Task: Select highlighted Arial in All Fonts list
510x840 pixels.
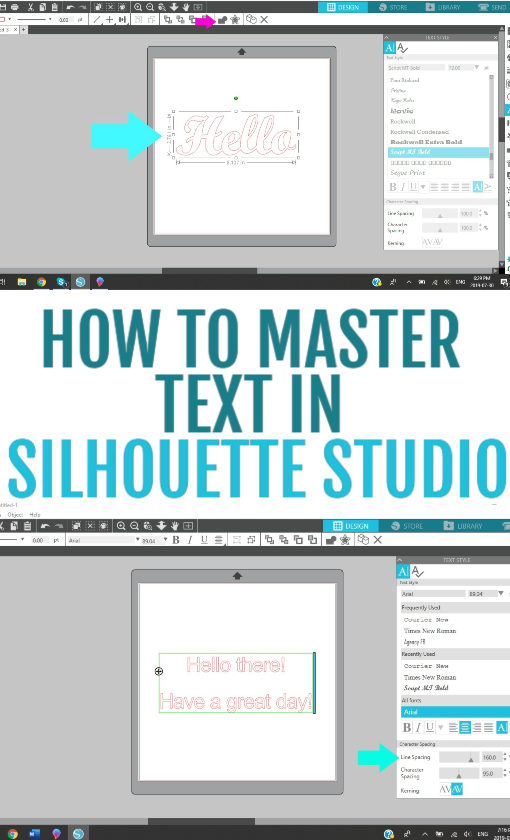Action: [x=455, y=712]
